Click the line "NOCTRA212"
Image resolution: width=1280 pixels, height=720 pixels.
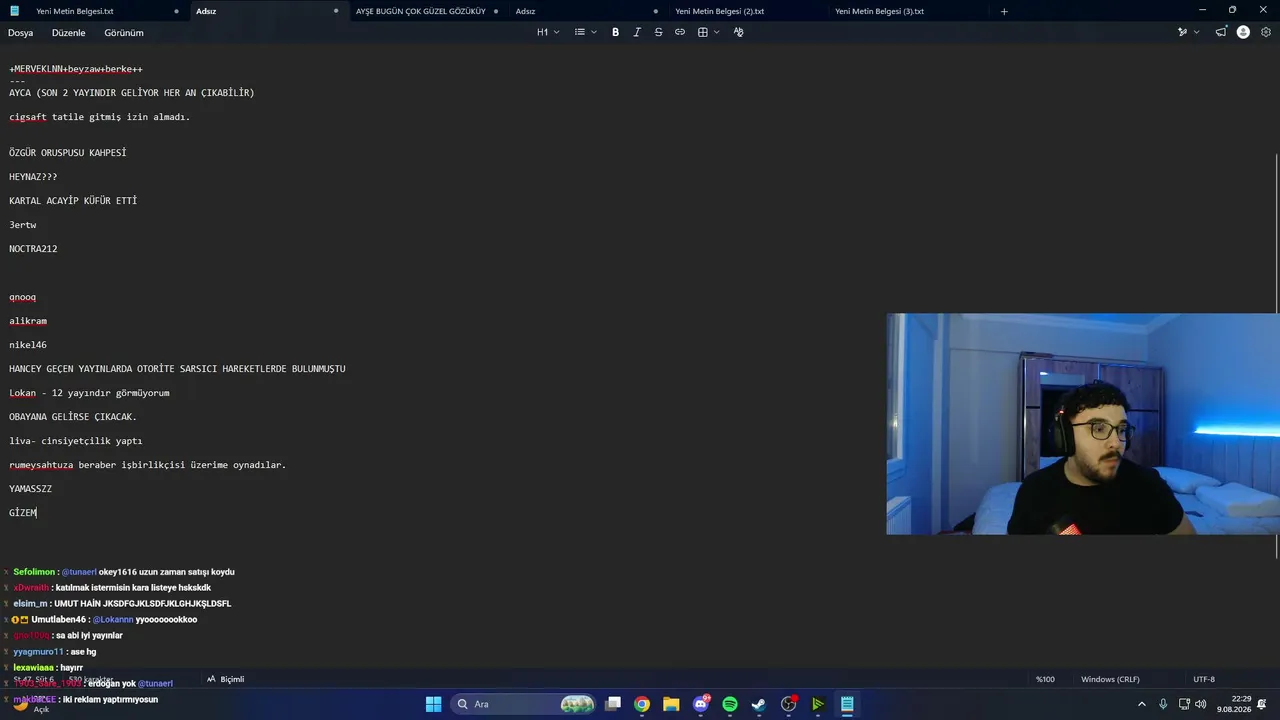33,249
